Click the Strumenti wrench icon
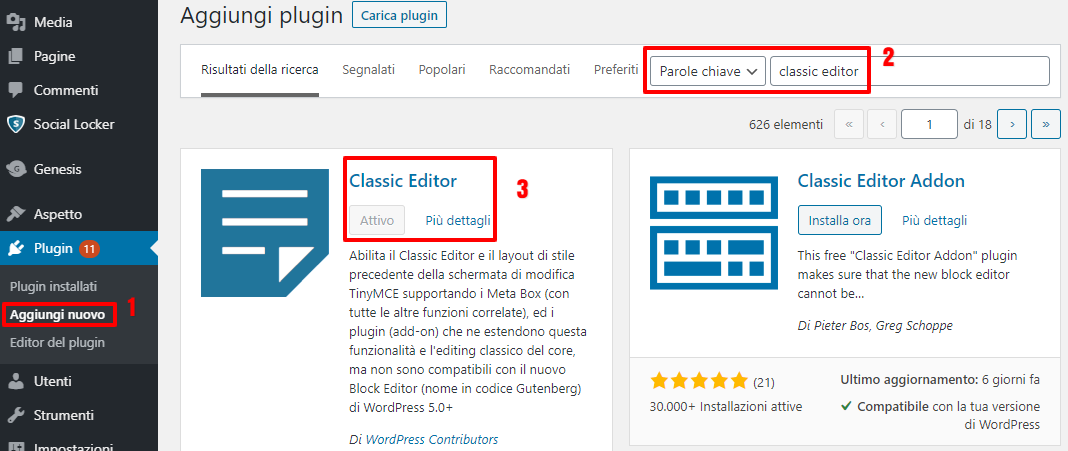 16,415
